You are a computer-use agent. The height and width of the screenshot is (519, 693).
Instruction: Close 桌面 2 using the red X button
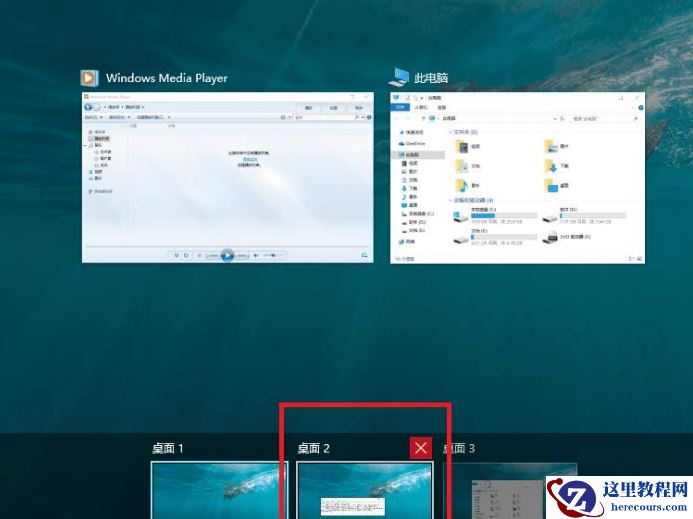pos(421,448)
